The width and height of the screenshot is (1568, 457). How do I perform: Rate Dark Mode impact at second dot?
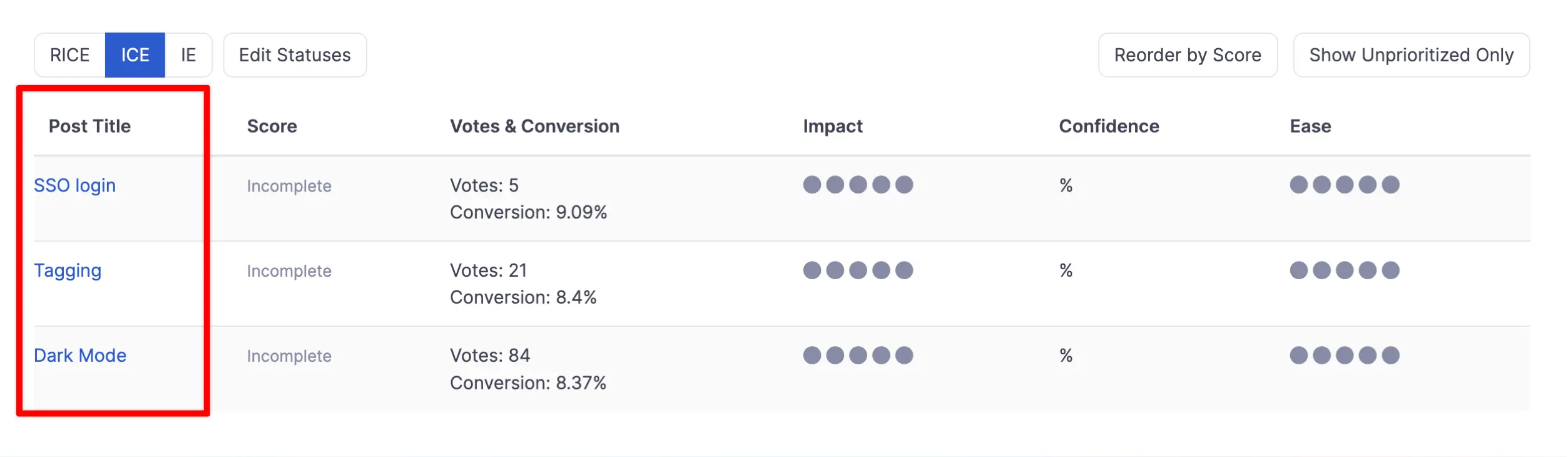coord(835,356)
